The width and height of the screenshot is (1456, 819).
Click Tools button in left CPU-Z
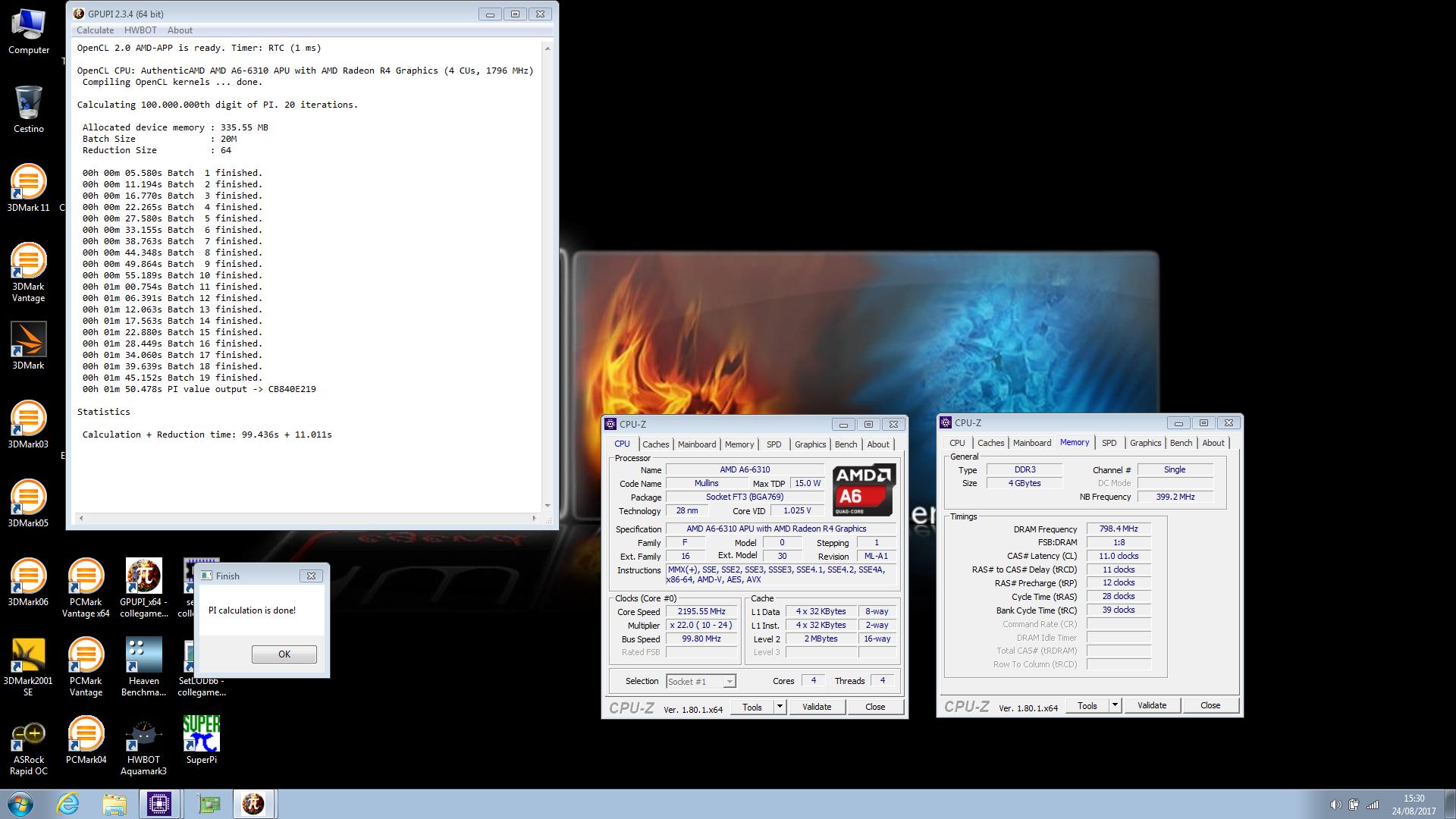coord(752,707)
